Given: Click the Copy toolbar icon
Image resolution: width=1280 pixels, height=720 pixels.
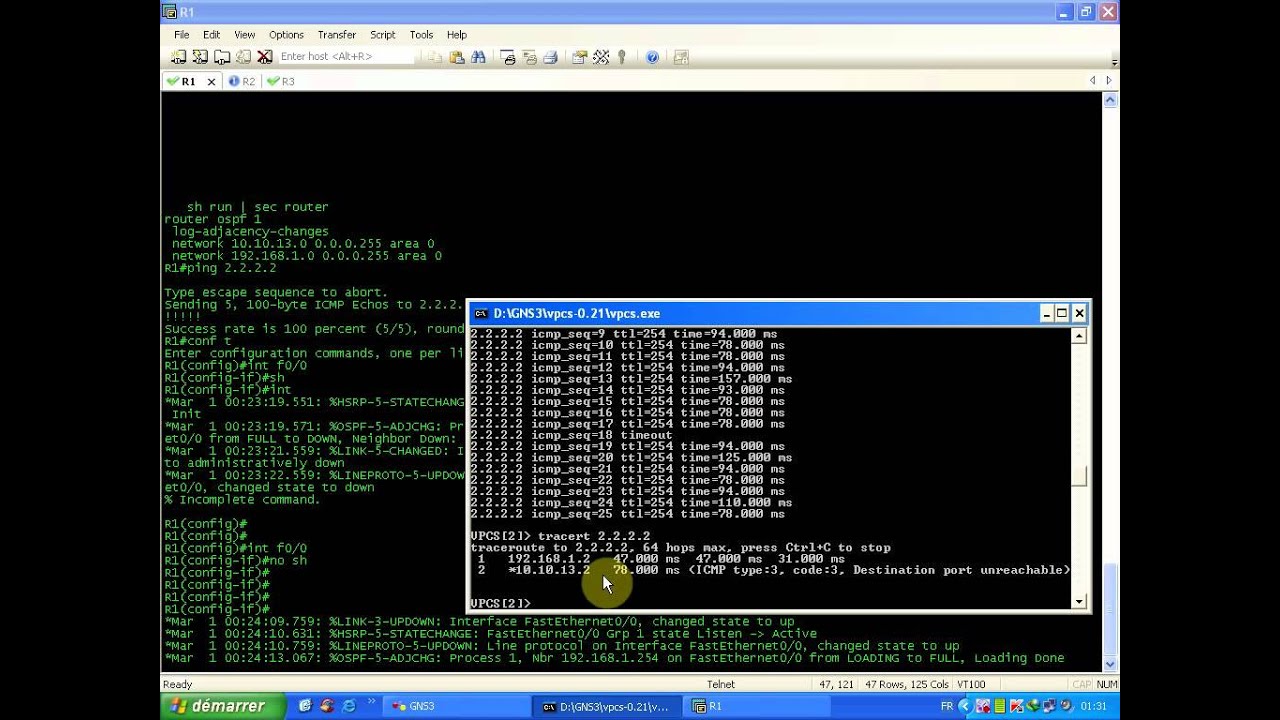Looking at the screenshot, I should point(435,57).
